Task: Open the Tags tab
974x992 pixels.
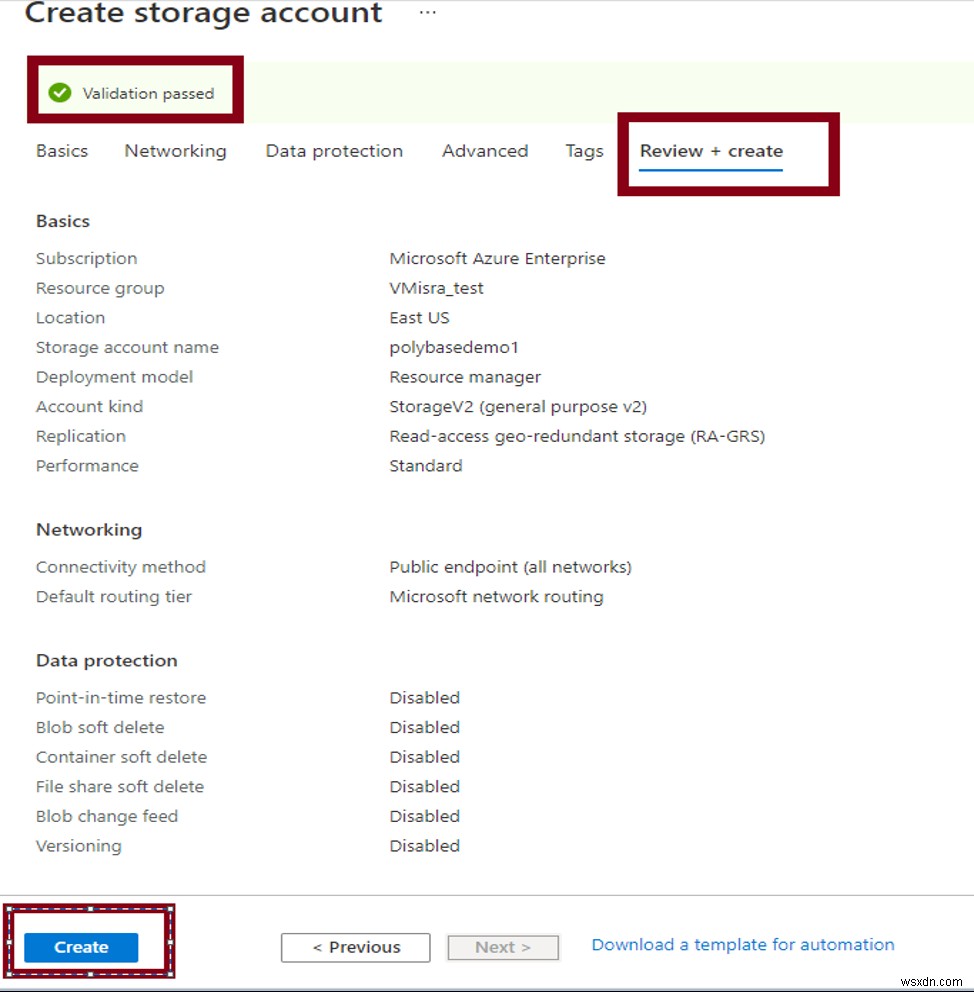Action: point(584,151)
